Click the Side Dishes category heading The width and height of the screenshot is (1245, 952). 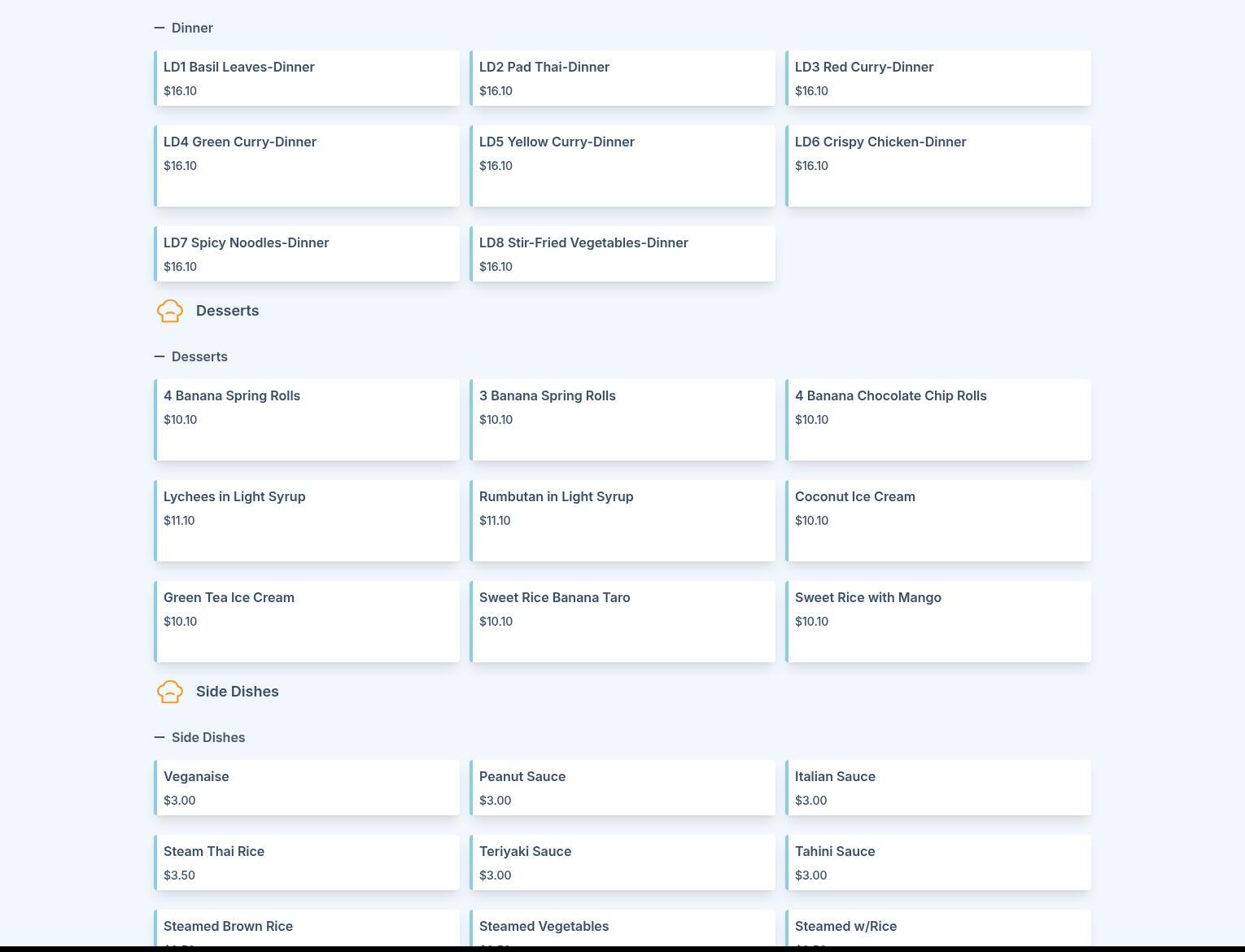[x=237, y=692]
